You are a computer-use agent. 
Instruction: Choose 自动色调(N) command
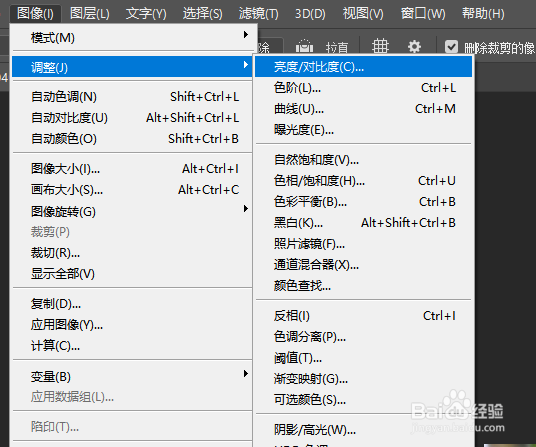tap(132, 97)
